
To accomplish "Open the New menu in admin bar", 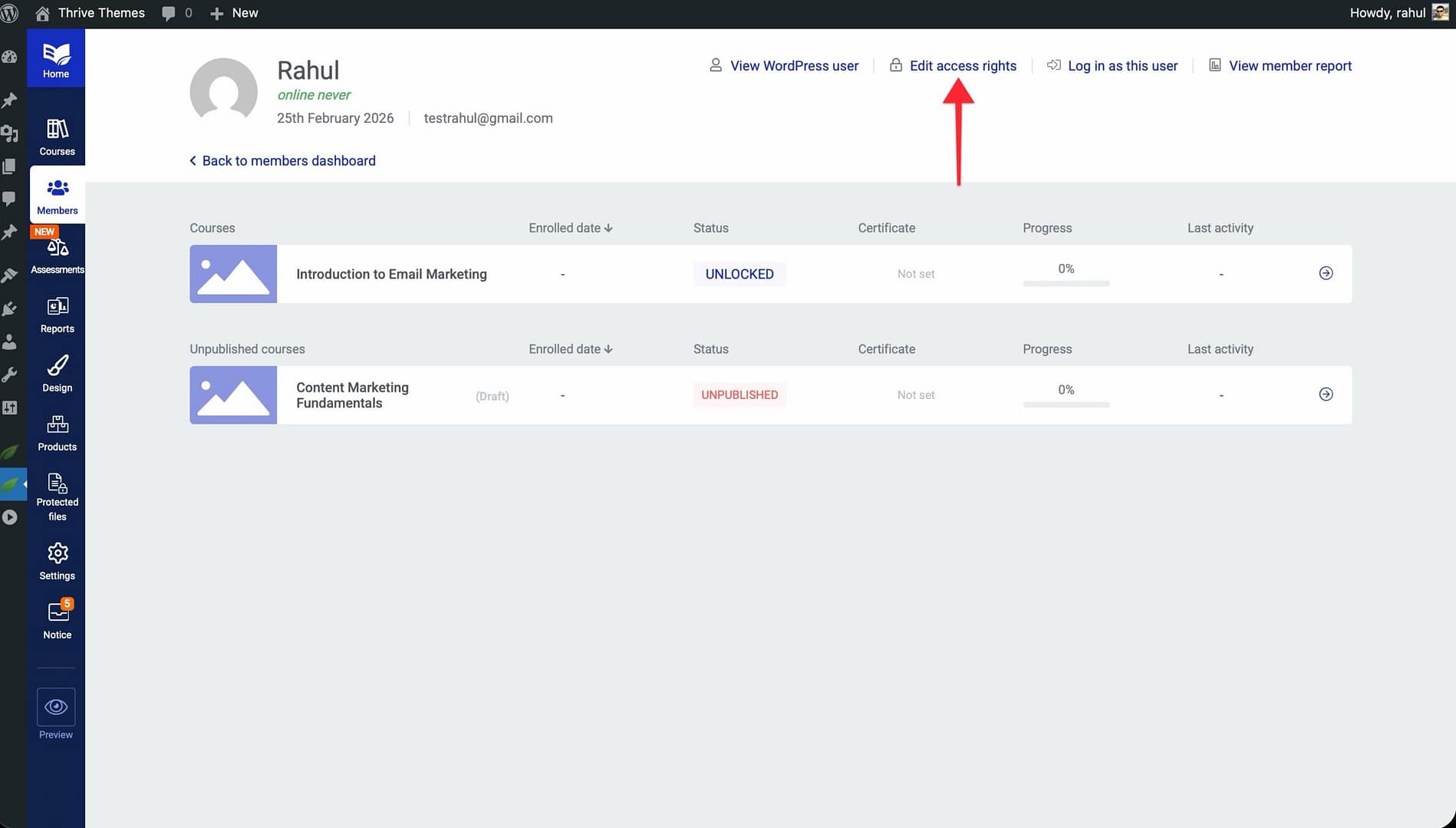I will [x=235, y=13].
